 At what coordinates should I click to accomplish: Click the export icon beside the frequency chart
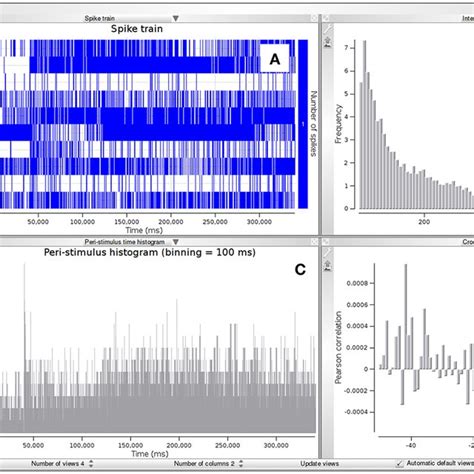point(328,42)
